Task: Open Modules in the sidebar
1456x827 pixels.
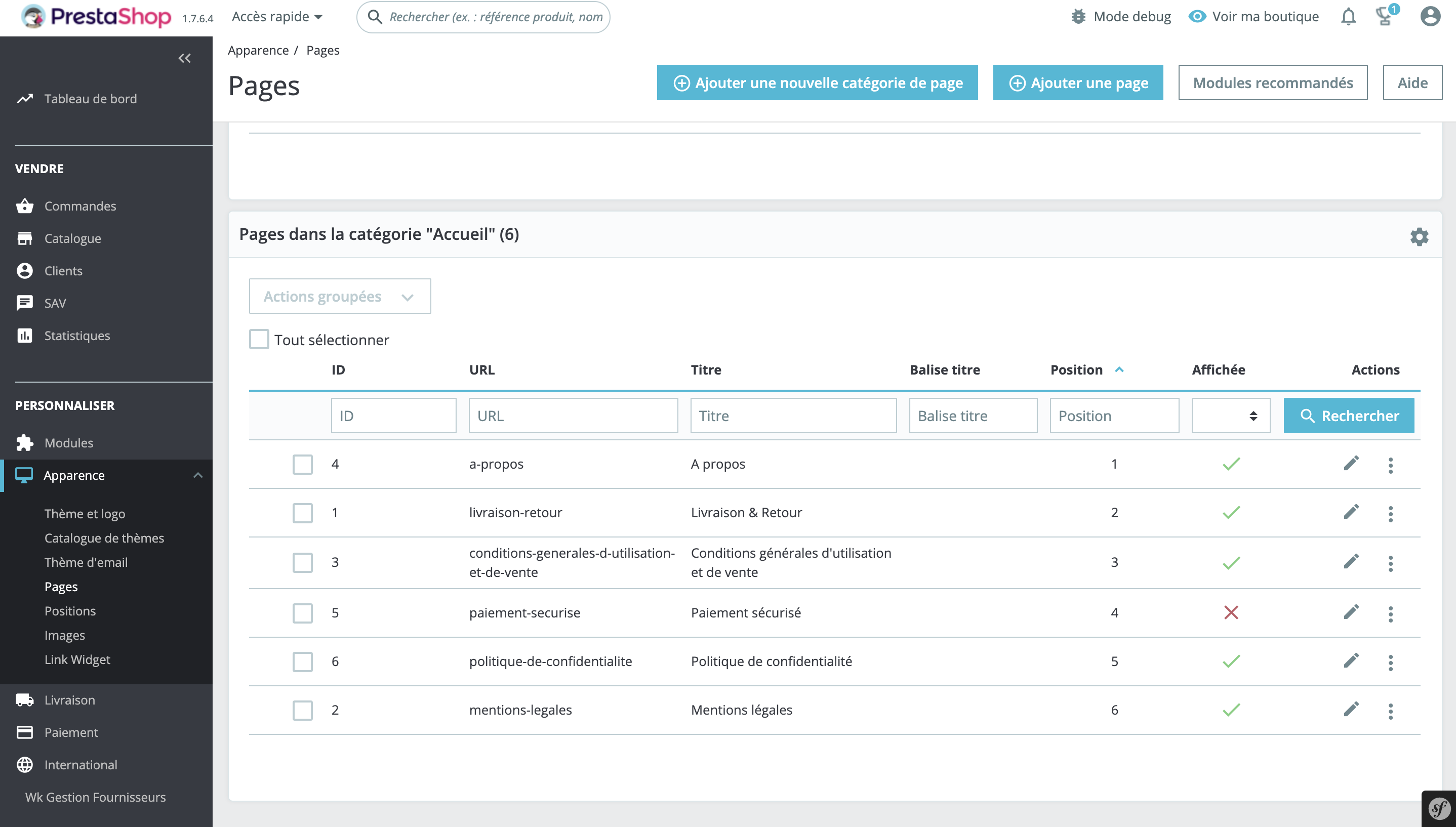Action: pyautogui.click(x=69, y=442)
